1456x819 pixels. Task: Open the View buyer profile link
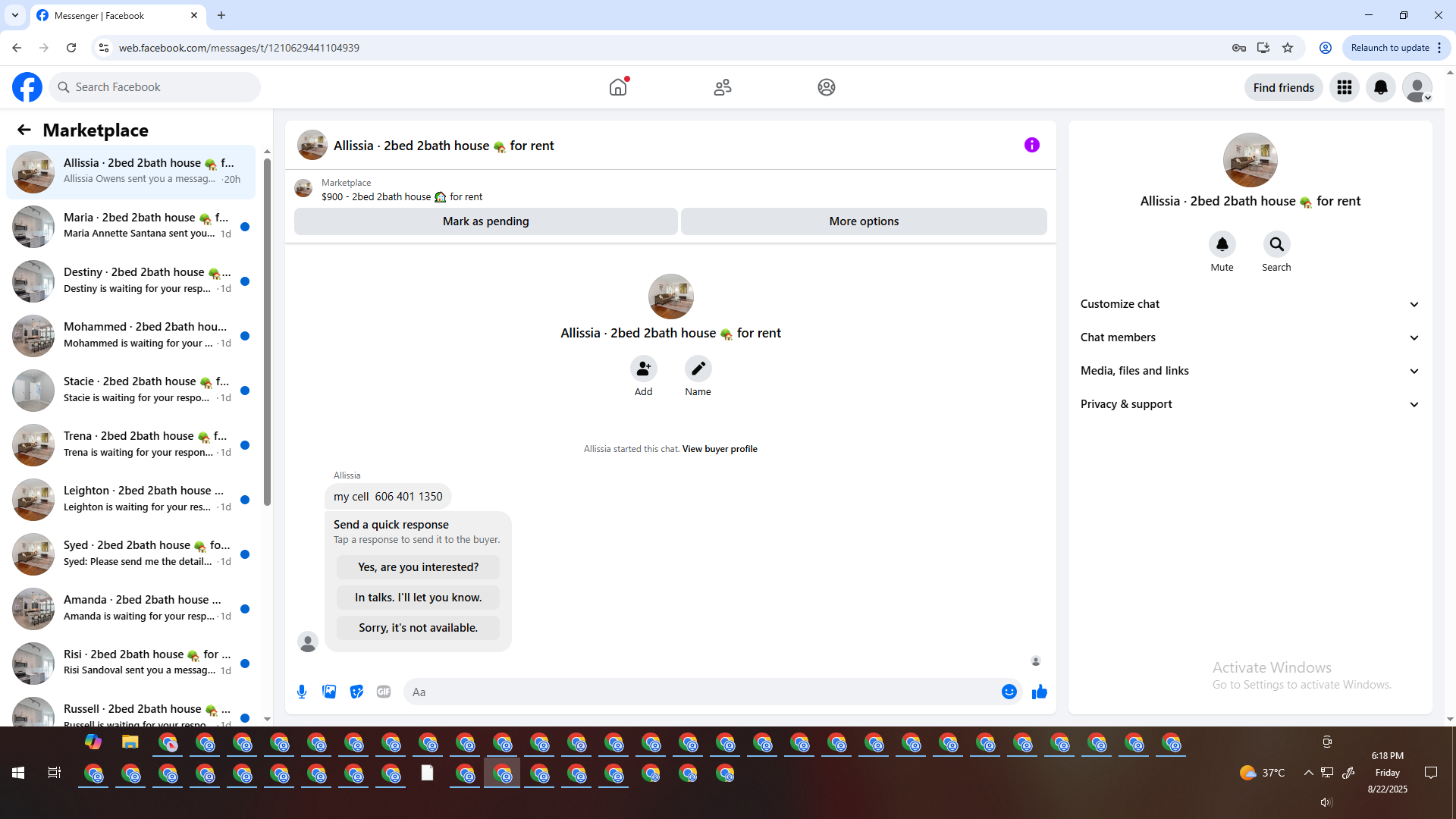point(719,449)
